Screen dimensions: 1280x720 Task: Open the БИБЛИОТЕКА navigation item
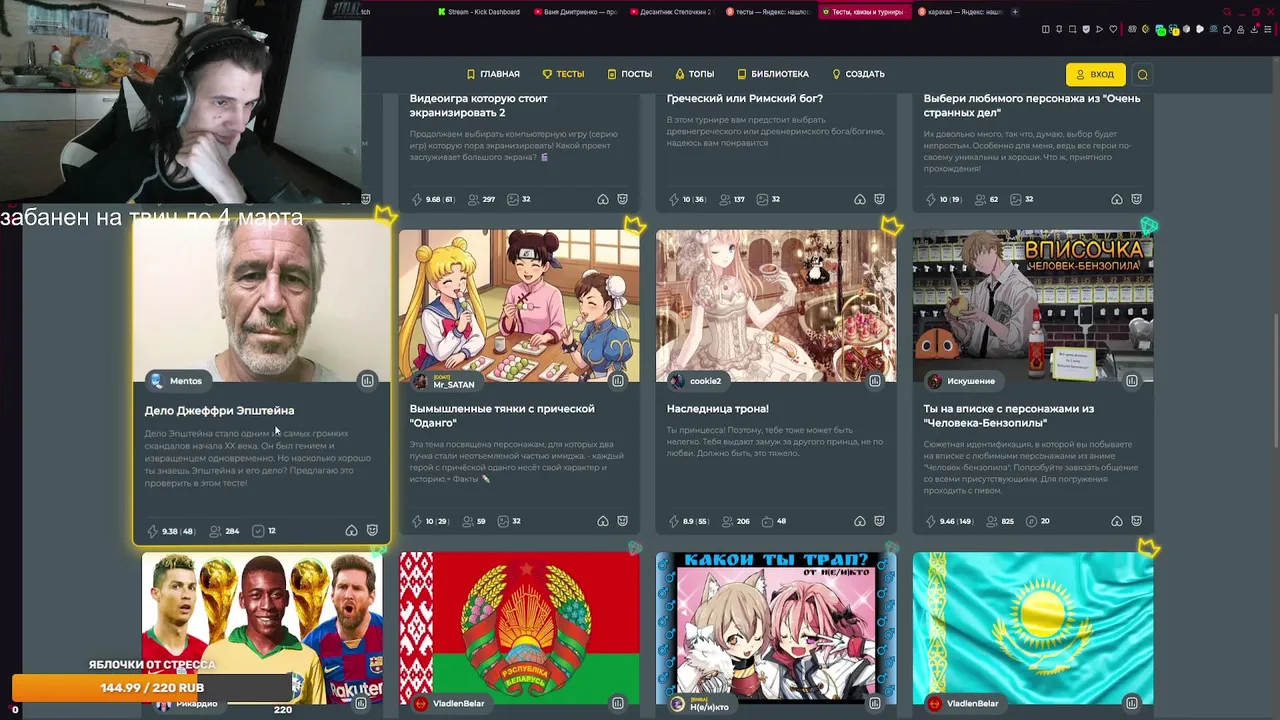point(773,74)
